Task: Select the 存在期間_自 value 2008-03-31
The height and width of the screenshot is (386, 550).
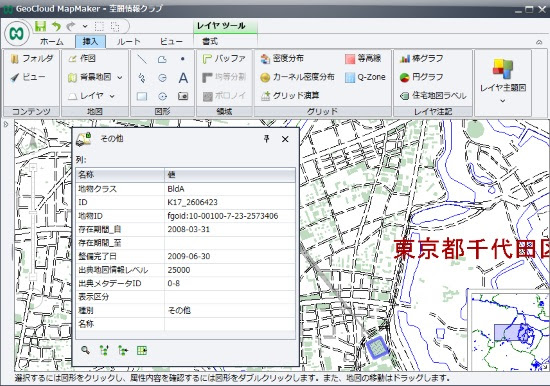Action: click(x=188, y=229)
